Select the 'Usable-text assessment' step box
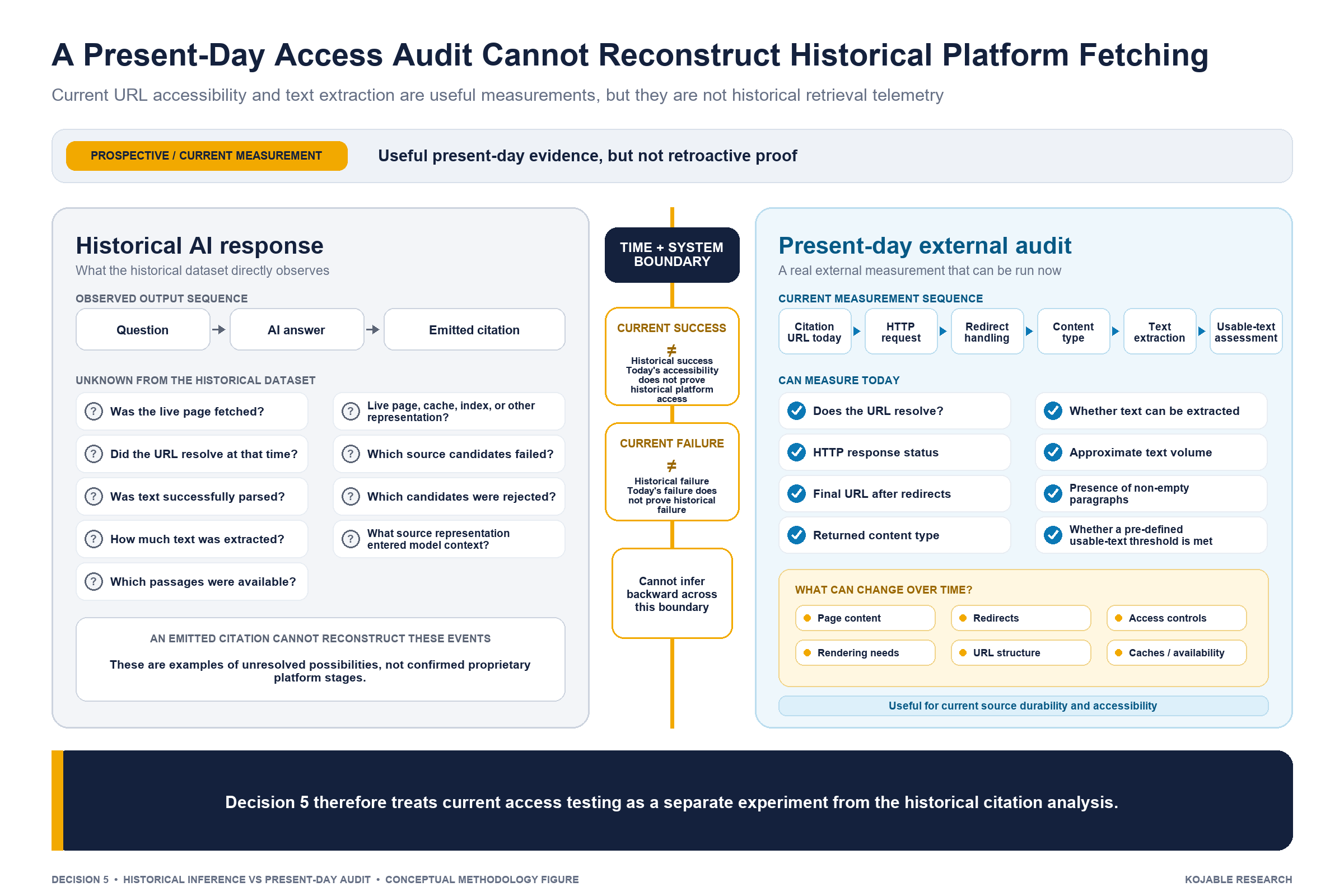 pos(1247,332)
